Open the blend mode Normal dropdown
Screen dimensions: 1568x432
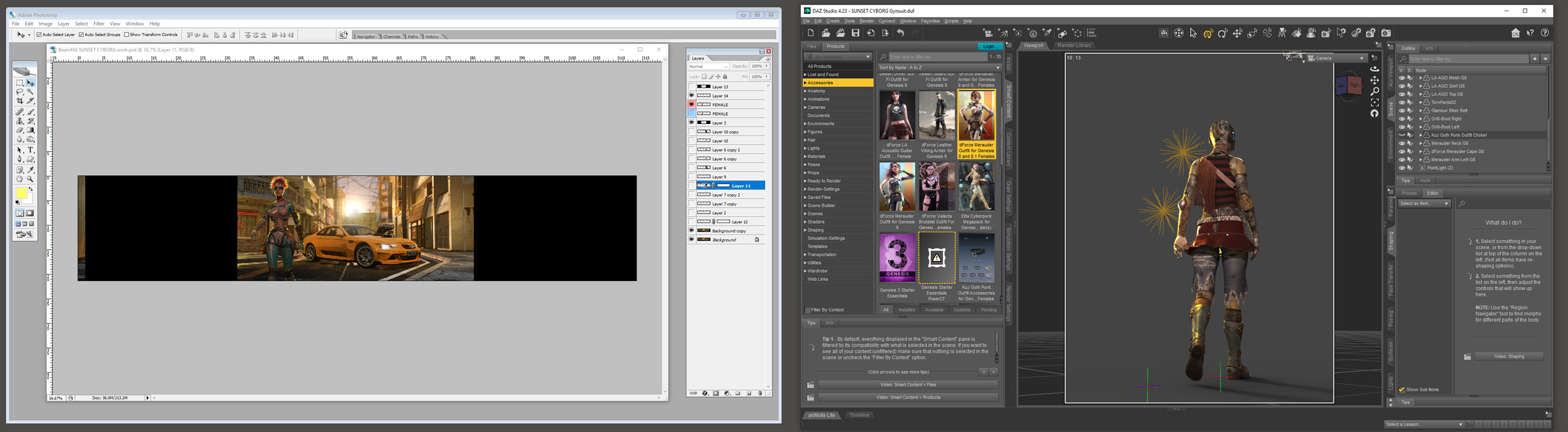[x=708, y=67]
